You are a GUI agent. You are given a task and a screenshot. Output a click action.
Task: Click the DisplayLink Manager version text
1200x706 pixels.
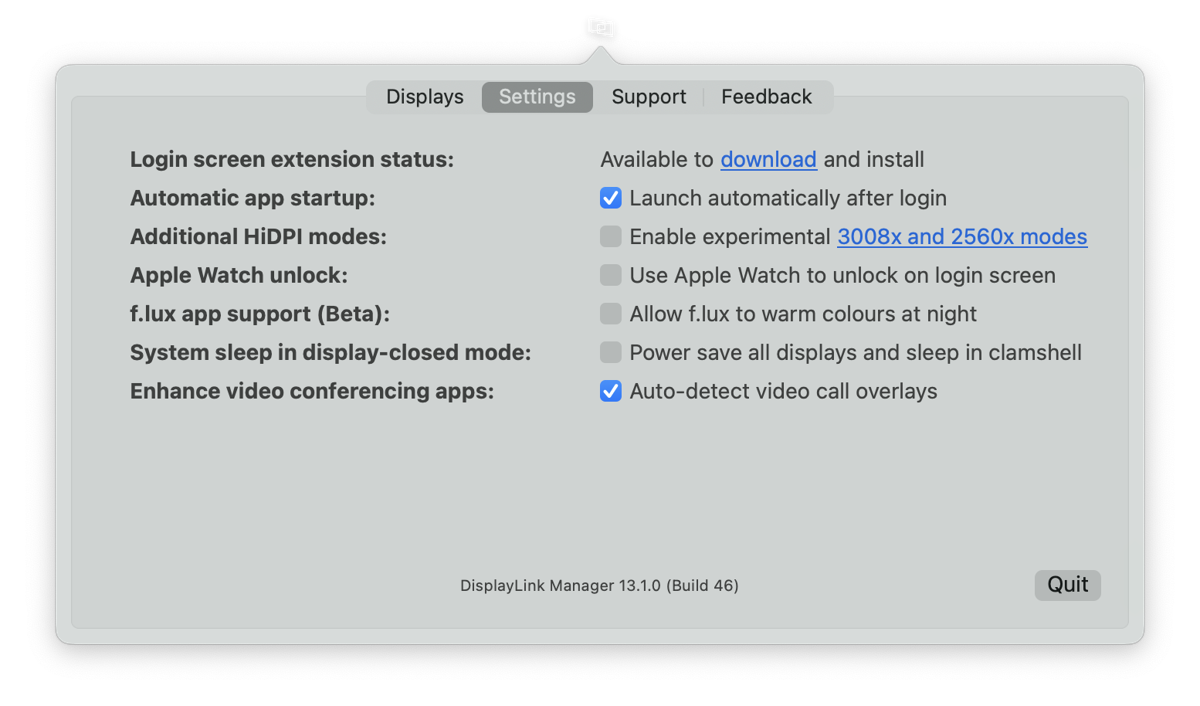click(599, 585)
